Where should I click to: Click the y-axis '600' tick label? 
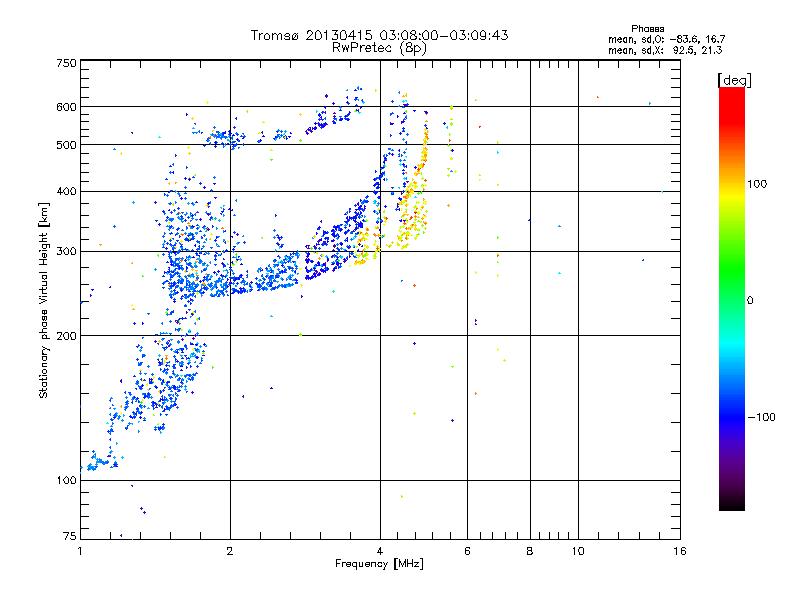pyautogui.click(x=66, y=107)
